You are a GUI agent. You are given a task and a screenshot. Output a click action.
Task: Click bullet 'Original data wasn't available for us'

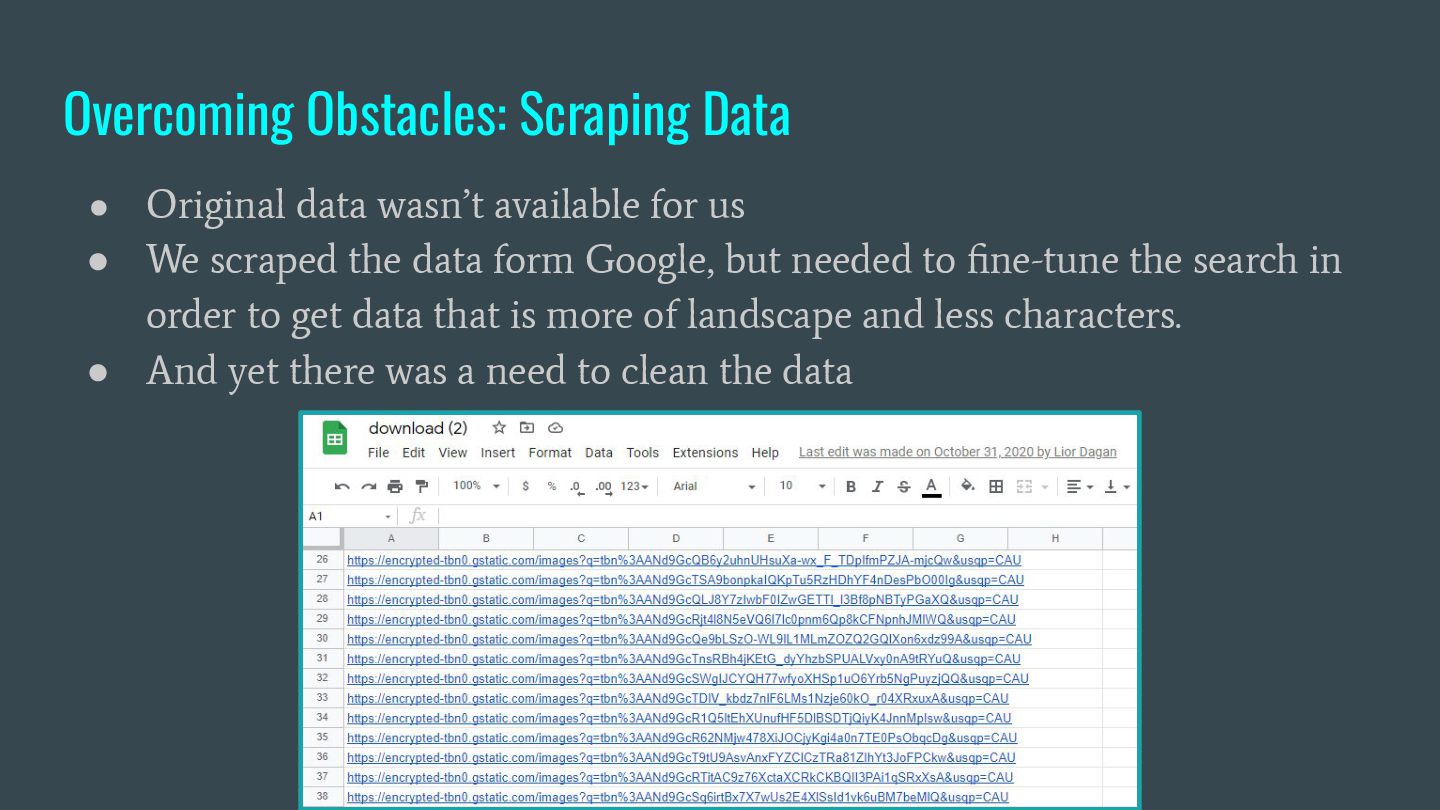click(x=445, y=205)
